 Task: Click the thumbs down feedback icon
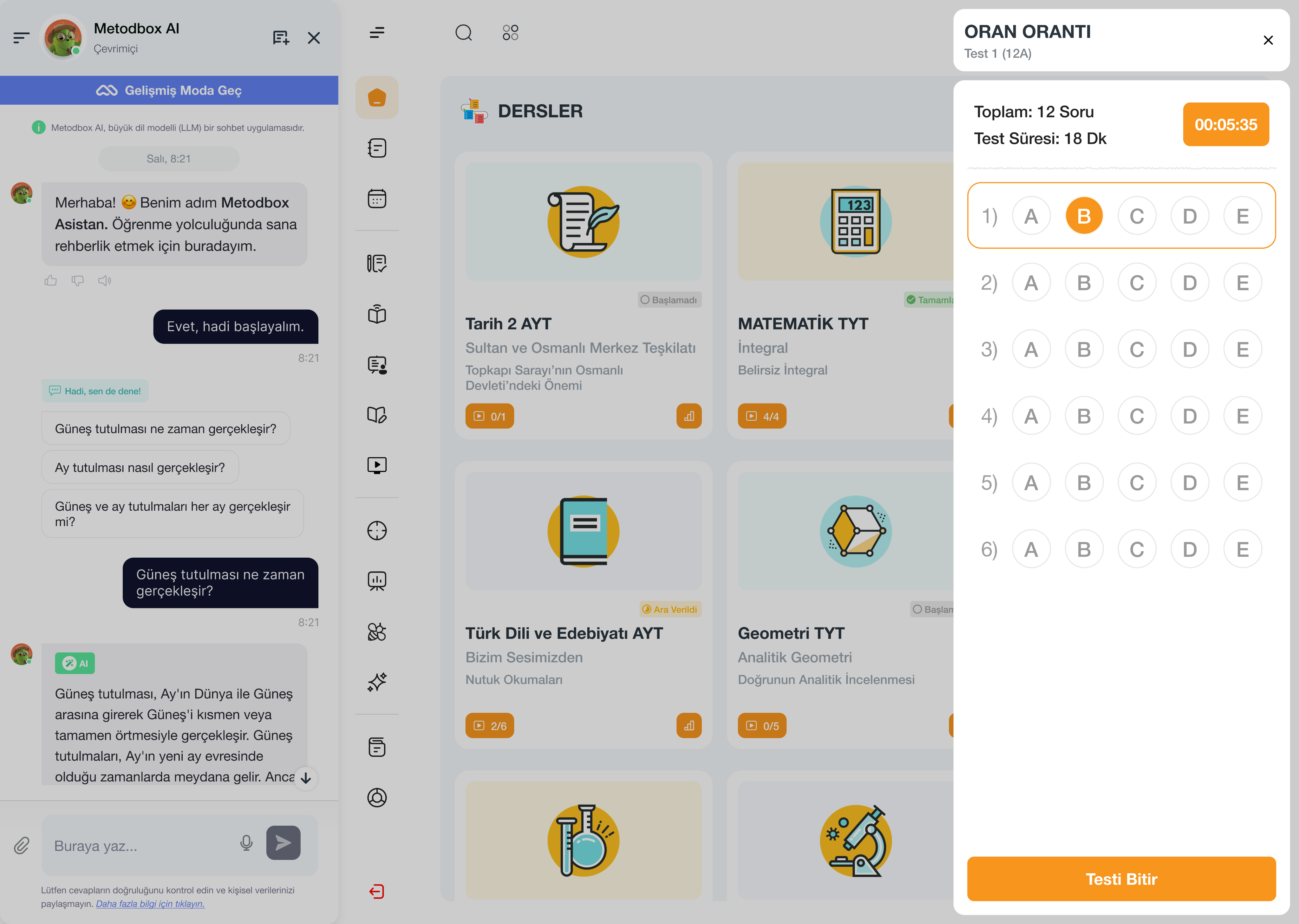(x=78, y=280)
